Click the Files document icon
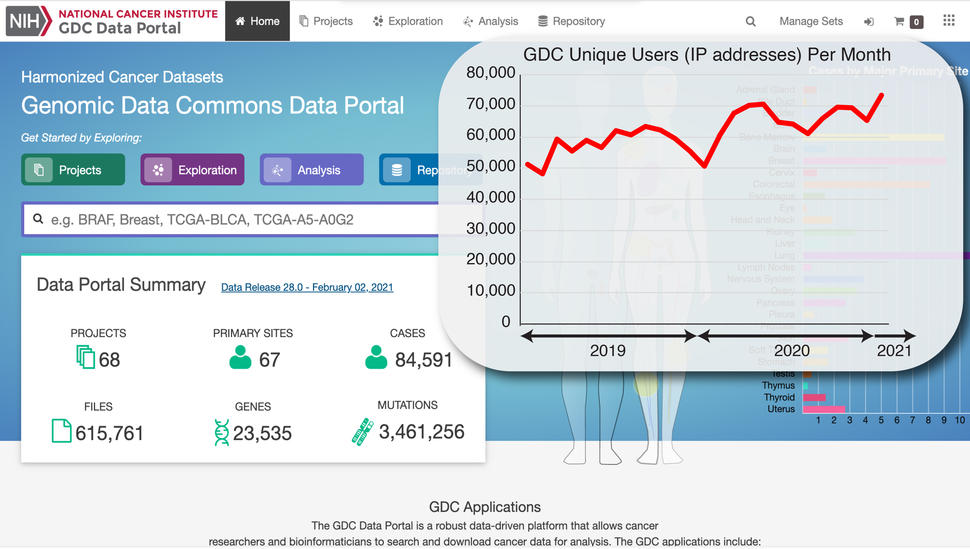 click(62, 432)
